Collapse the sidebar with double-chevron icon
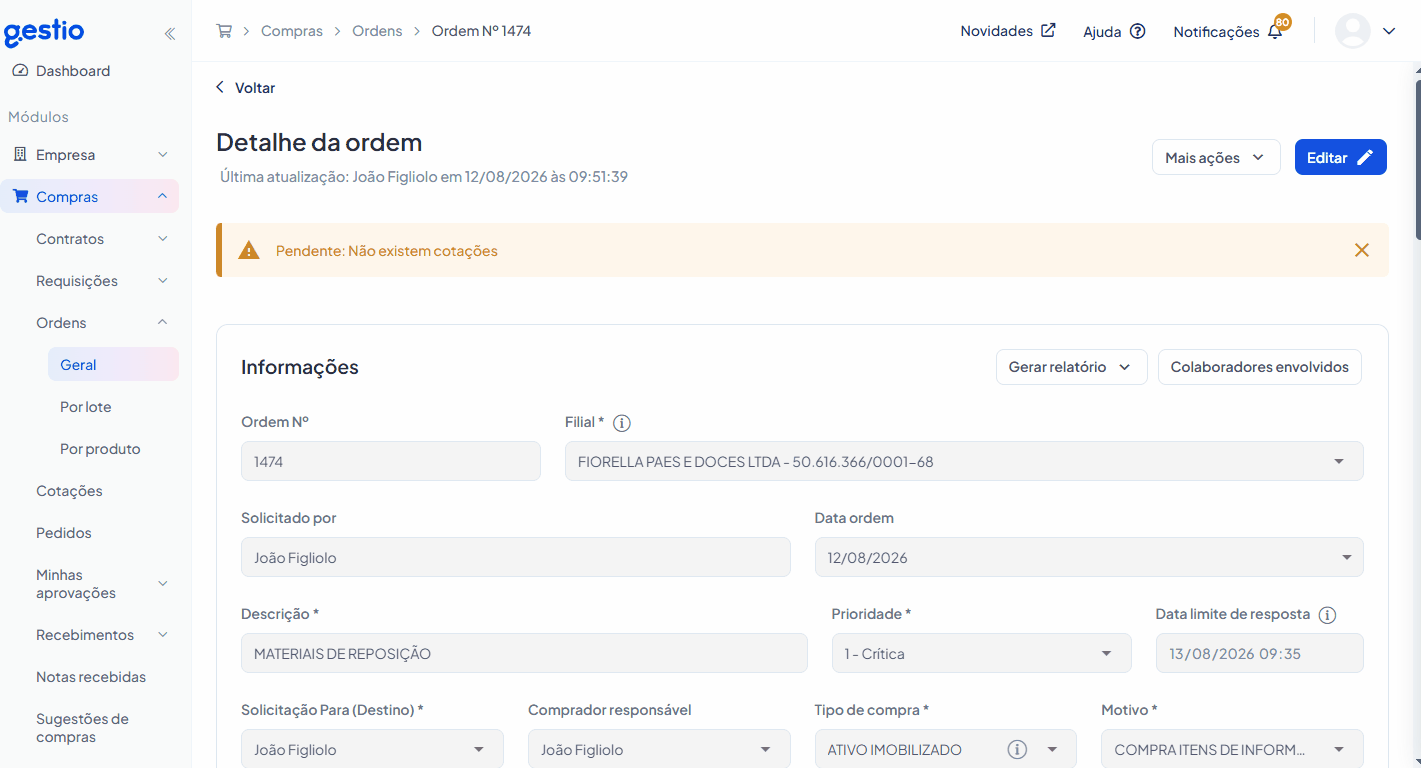The height and width of the screenshot is (768, 1421). coord(170,34)
